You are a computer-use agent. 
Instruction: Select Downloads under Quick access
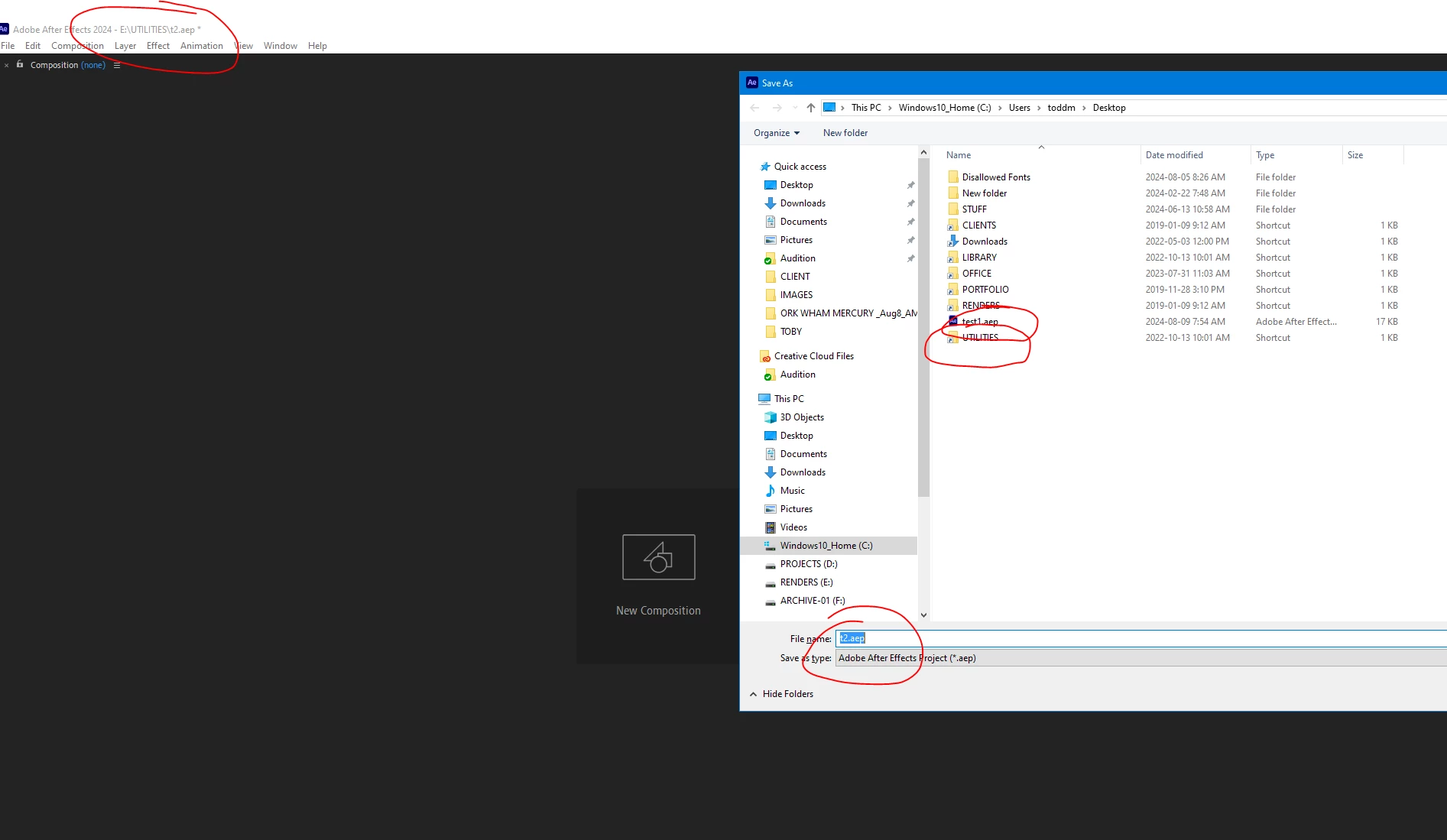click(803, 203)
